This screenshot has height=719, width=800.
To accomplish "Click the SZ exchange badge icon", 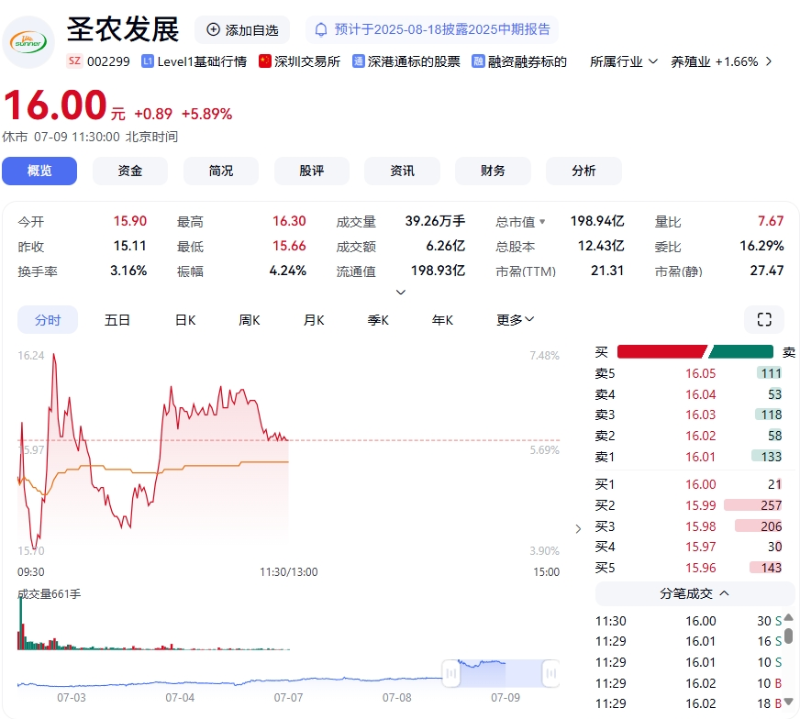I will coord(76,61).
